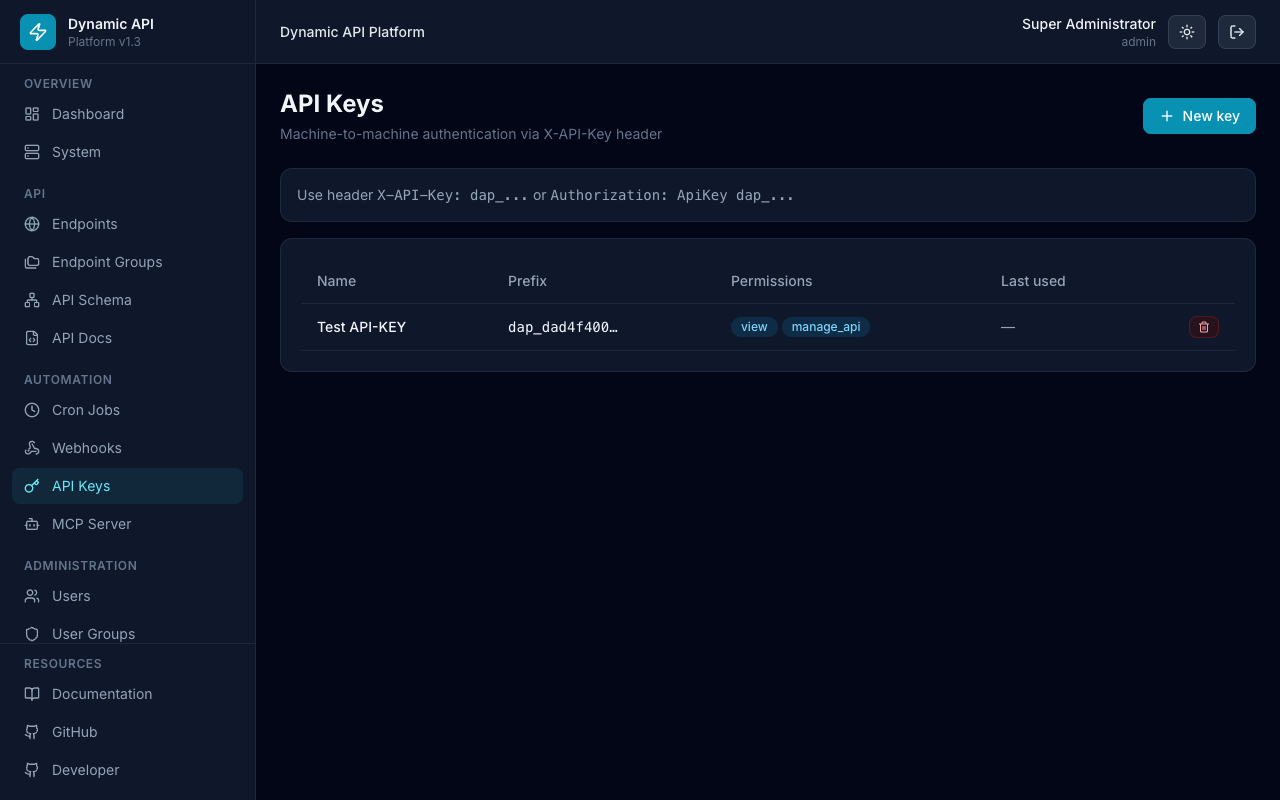This screenshot has height=800, width=1280.
Task: Open MCP Server page
Action: click(127, 524)
